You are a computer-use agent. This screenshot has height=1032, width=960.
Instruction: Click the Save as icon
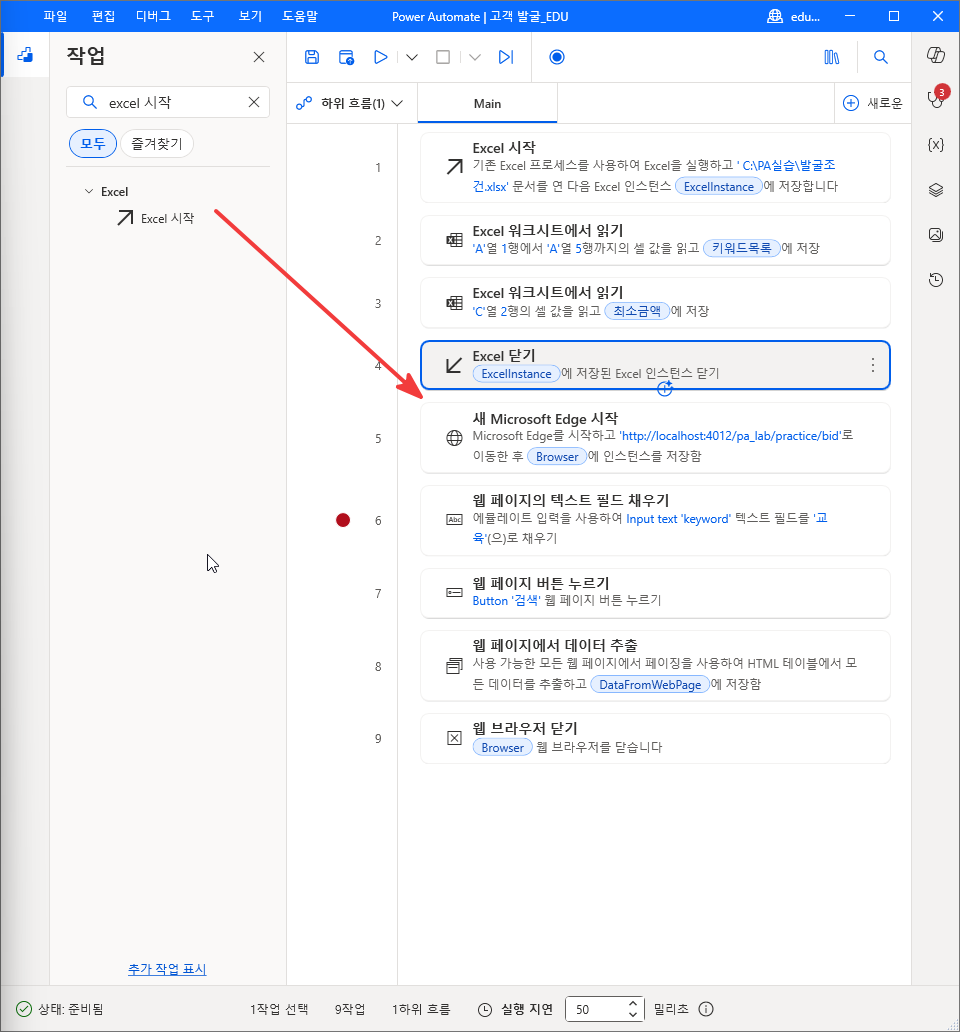(x=346, y=57)
